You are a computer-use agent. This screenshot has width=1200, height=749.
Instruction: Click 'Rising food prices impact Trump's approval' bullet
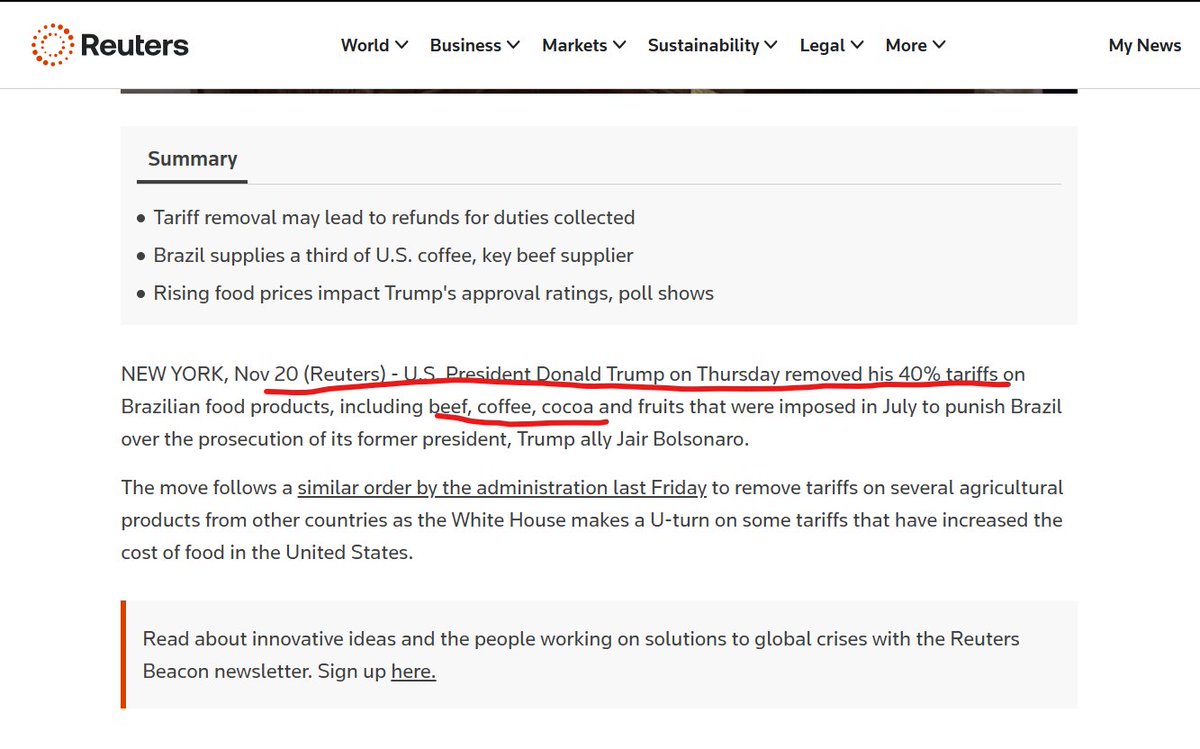(x=433, y=293)
